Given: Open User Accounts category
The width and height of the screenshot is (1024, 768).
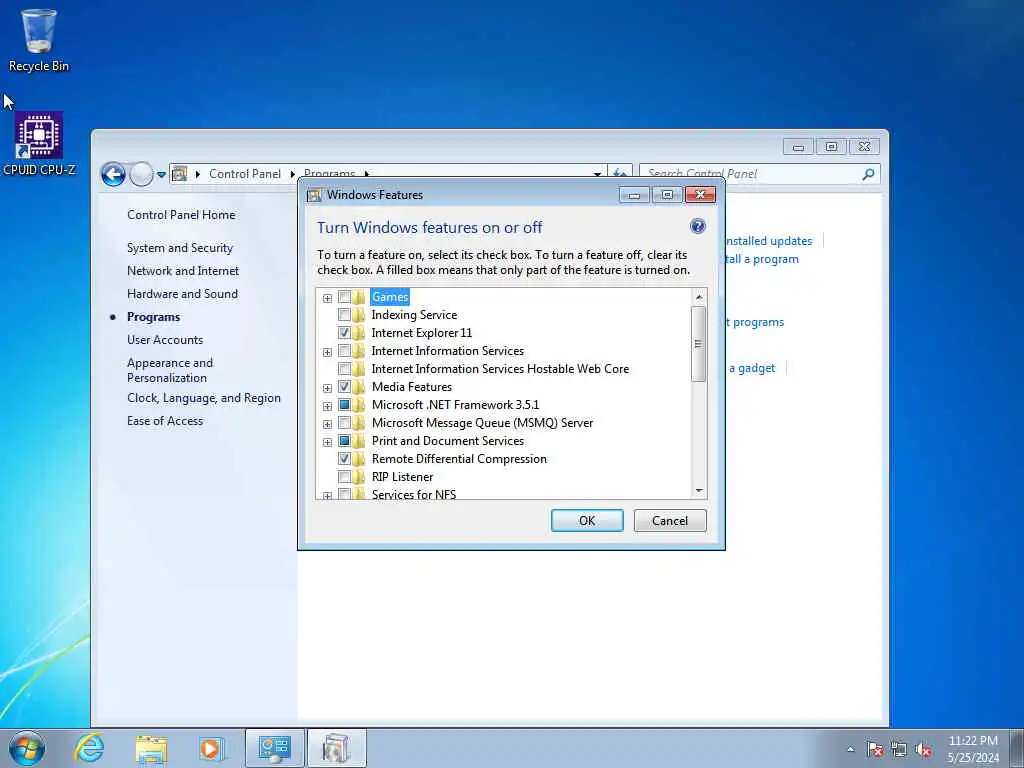Looking at the screenshot, I should (x=165, y=340).
